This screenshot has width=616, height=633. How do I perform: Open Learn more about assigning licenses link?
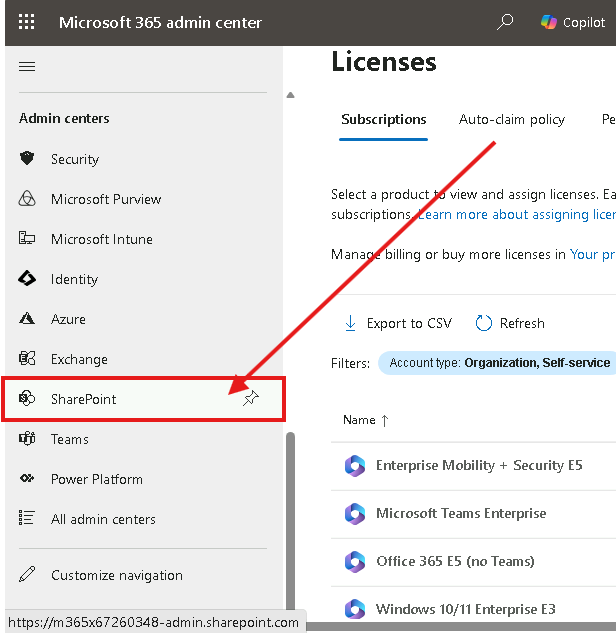[x=517, y=214]
